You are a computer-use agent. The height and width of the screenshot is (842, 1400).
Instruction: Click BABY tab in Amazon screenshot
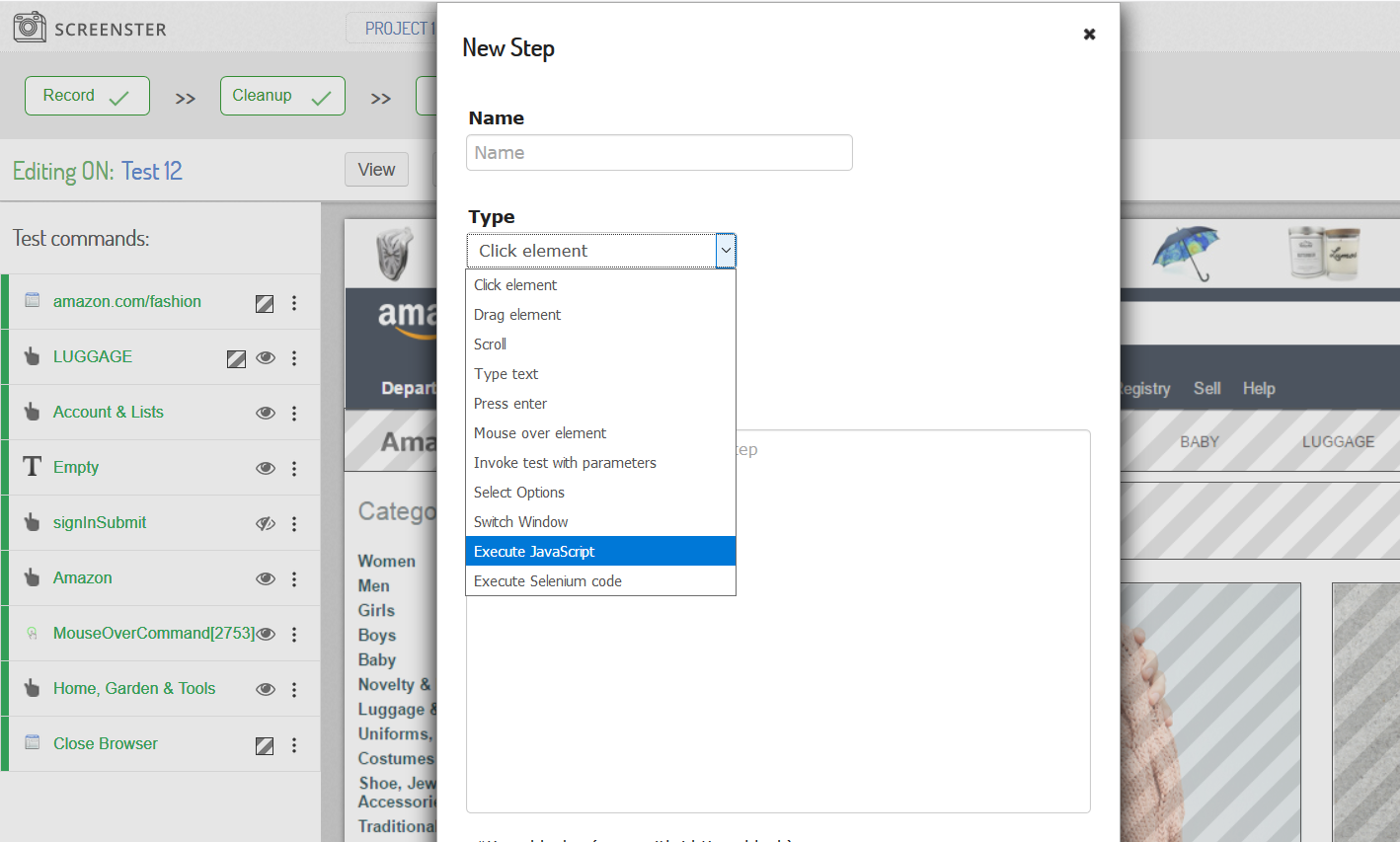tap(1200, 441)
